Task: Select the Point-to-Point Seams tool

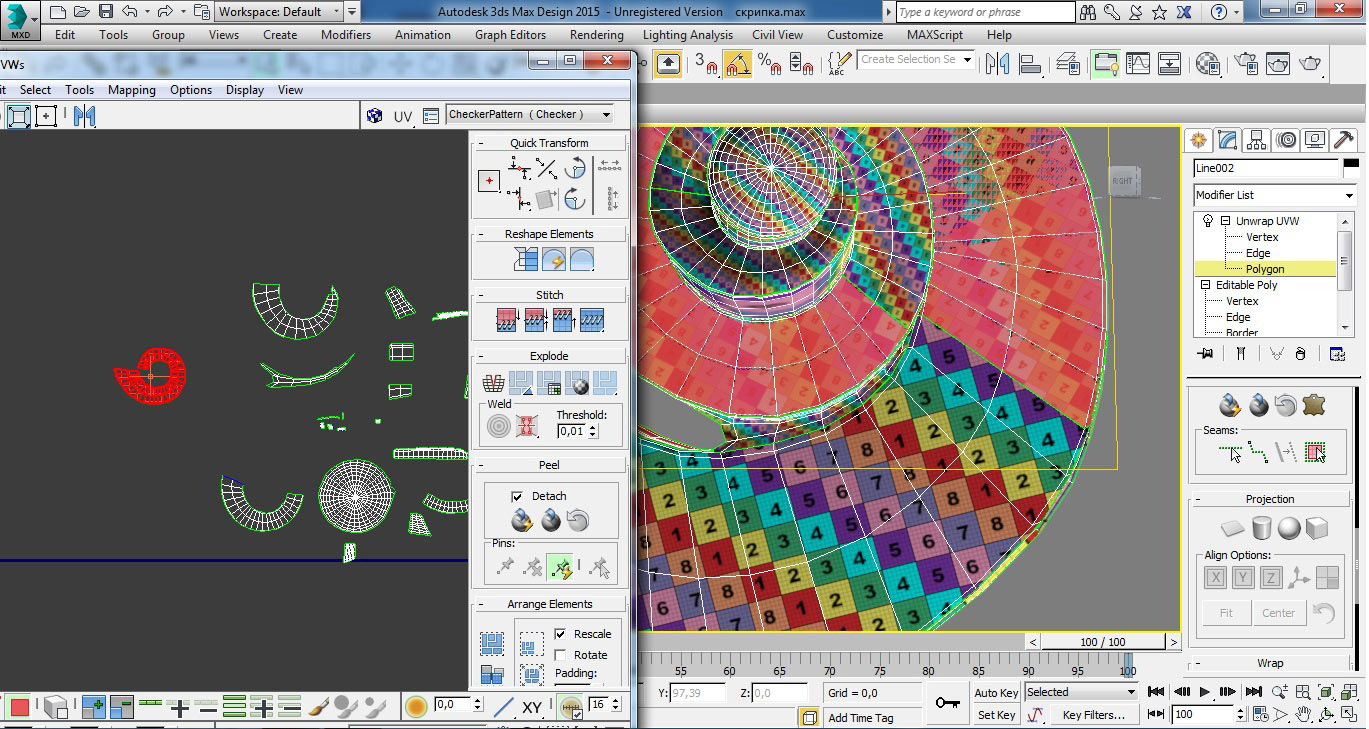Action: [x=1259, y=453]
